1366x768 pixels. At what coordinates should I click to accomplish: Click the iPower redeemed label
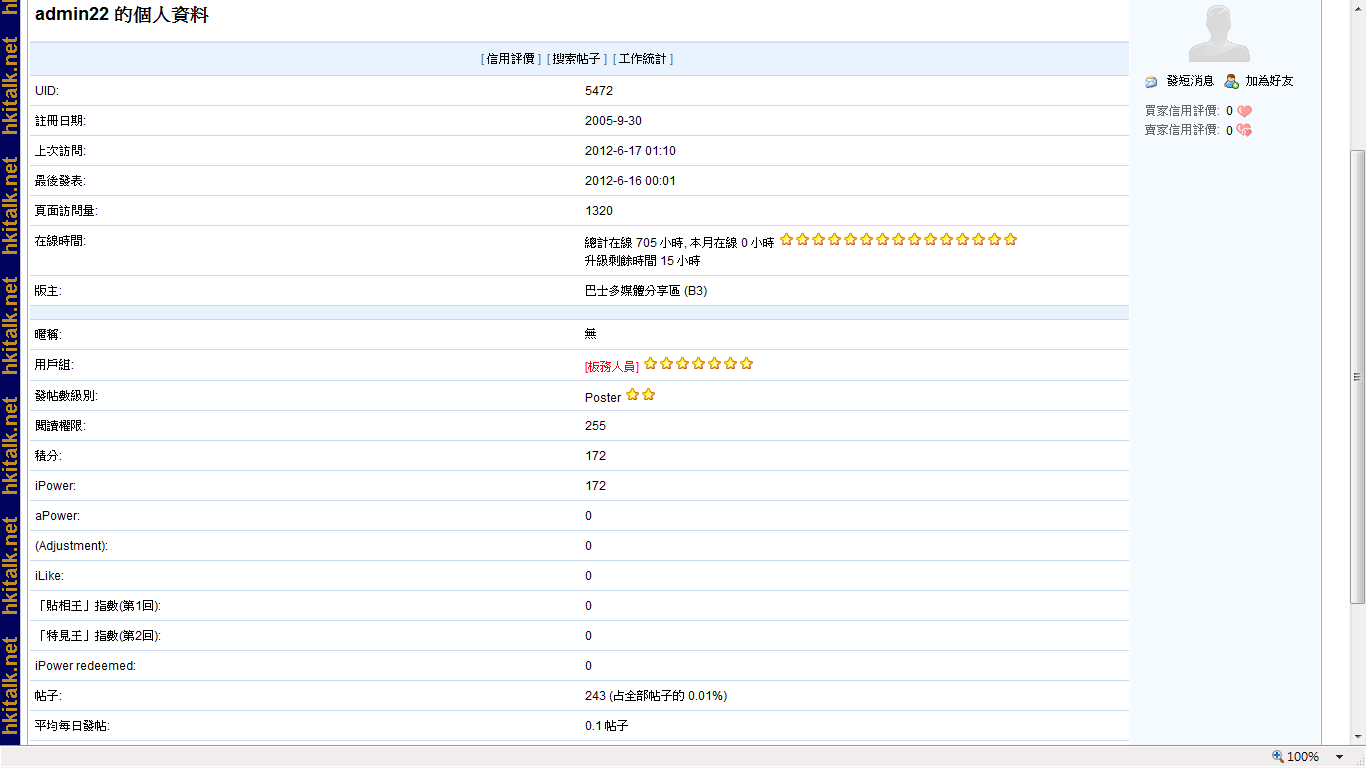point(85,666)
